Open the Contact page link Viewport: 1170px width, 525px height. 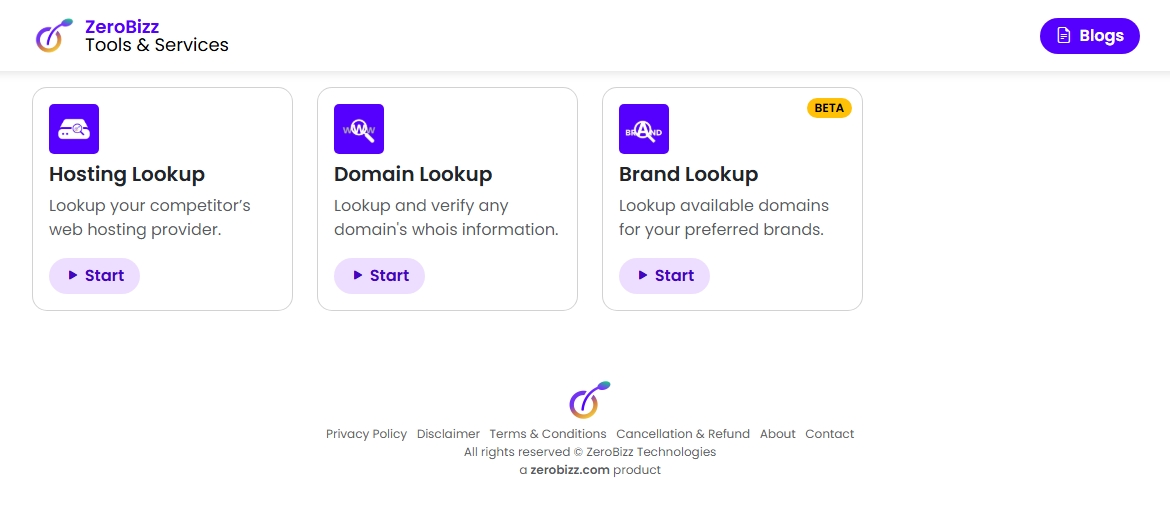click(830, 434)
